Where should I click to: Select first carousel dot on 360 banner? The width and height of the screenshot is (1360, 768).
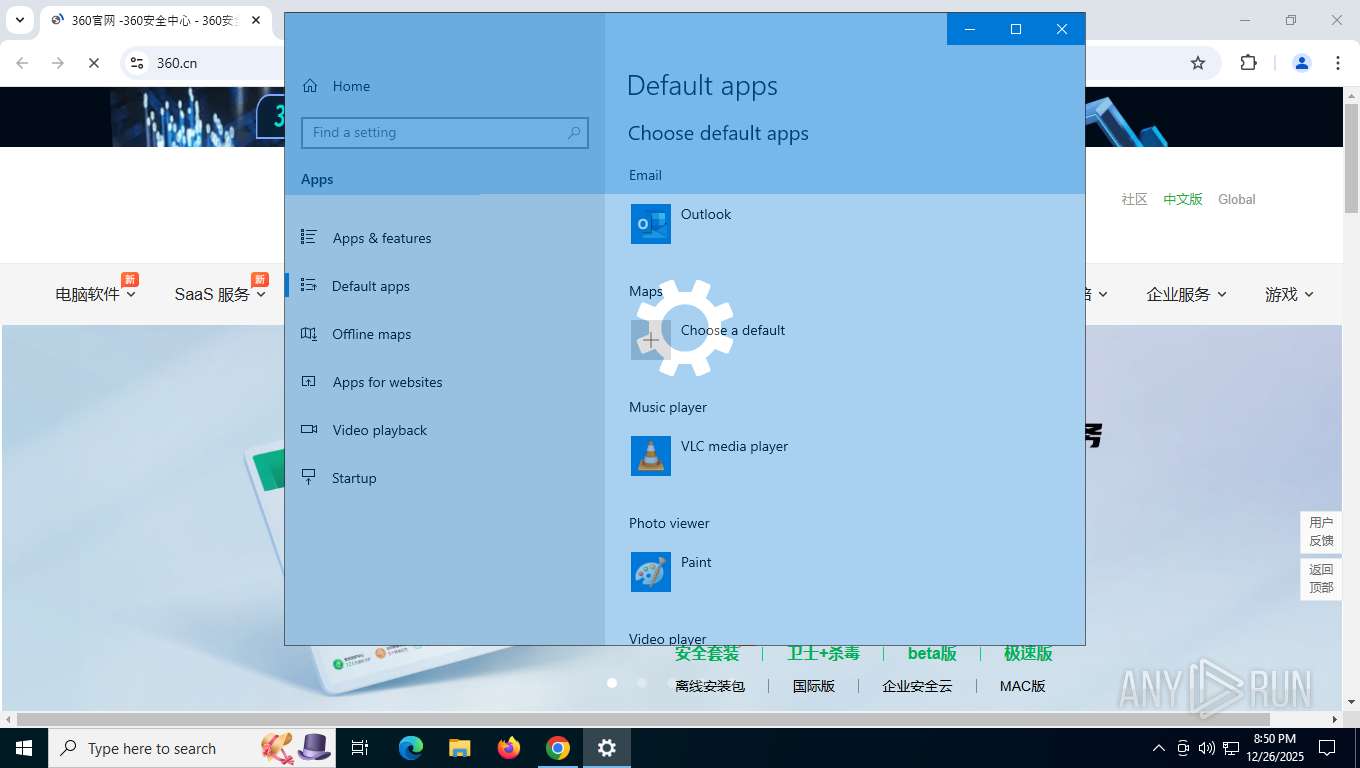pos(612,683)
